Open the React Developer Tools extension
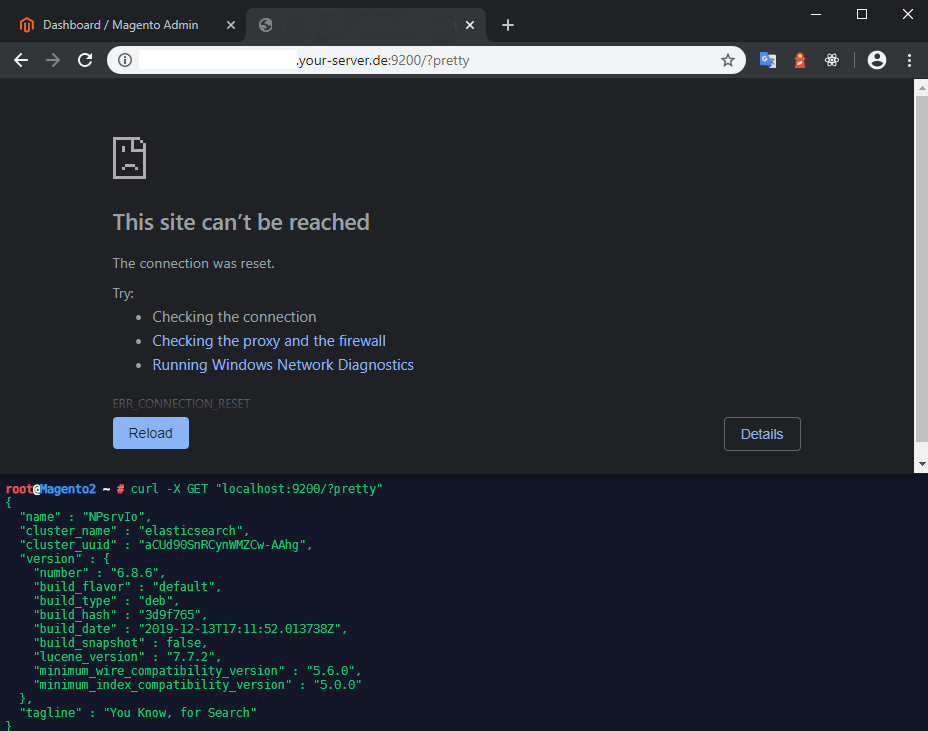Image resolution: width=928 pixels, height=731 pixels. point(832,60)
